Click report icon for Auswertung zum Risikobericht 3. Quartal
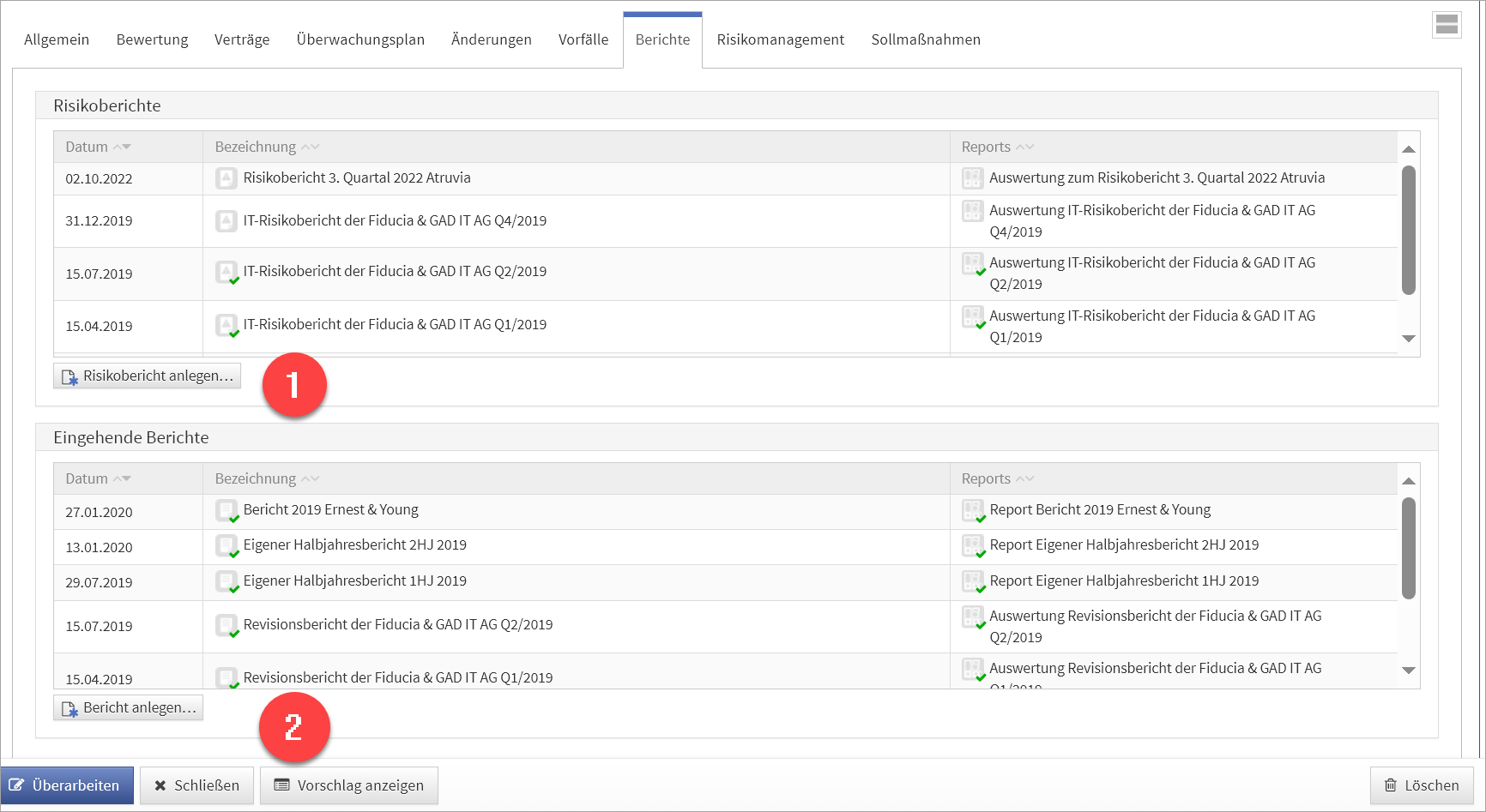Viewport: 1486px width, 812px height. (972, 178)
